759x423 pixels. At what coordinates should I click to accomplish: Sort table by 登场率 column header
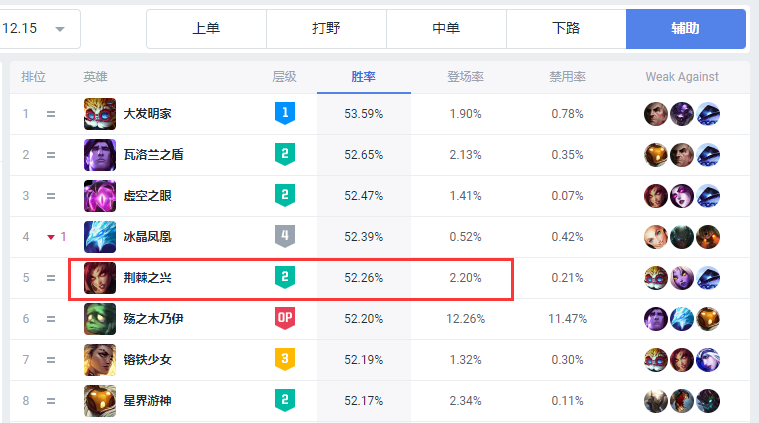465,77
